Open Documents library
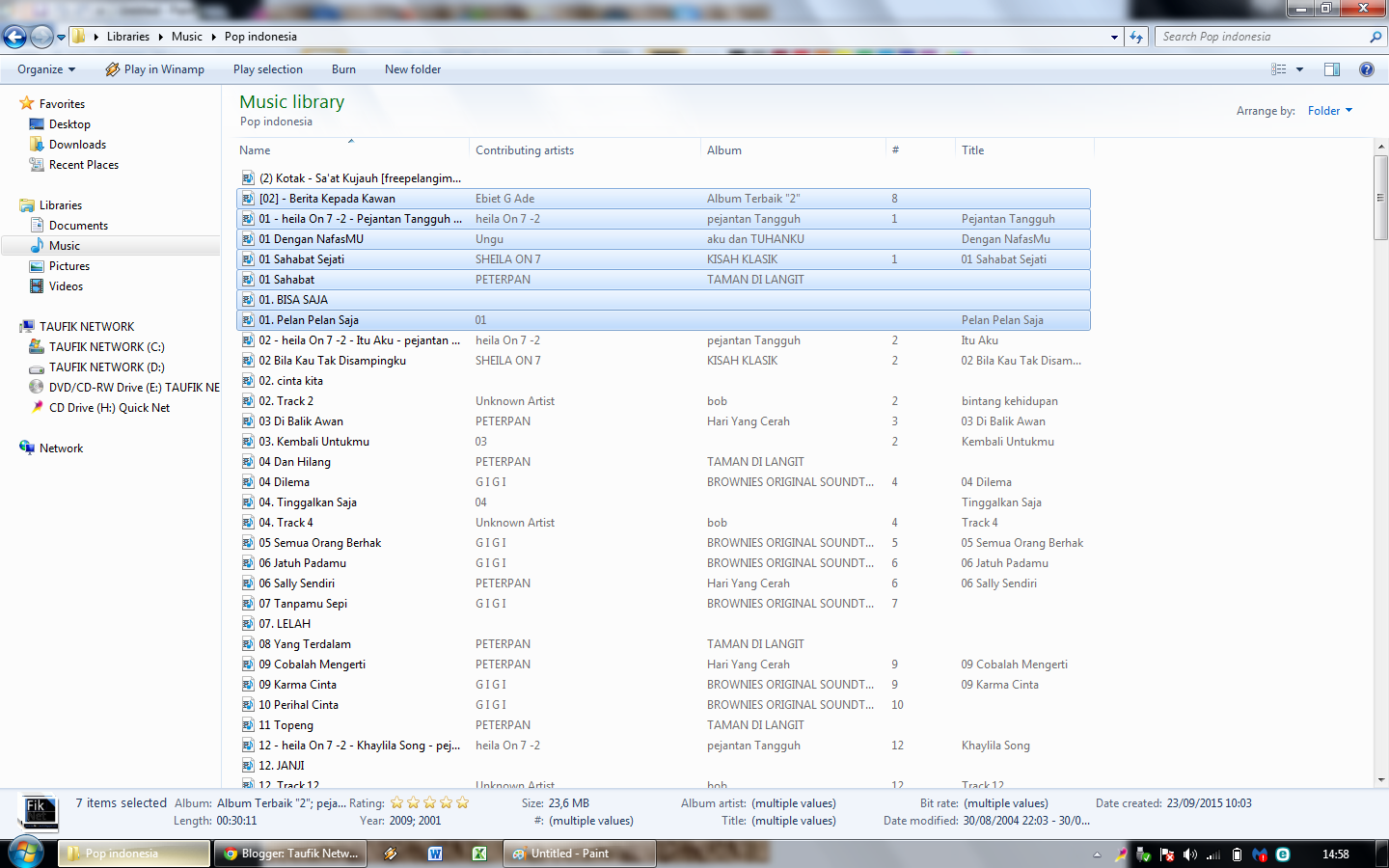Viewport: 1389px width, 868px height. click(78, 226)
